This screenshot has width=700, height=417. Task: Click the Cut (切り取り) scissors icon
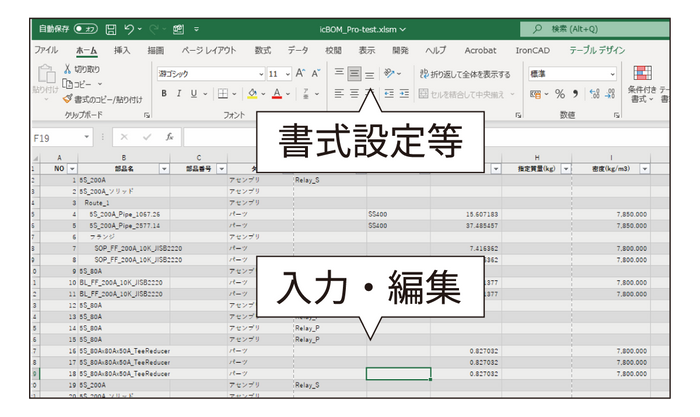(68, 69)
